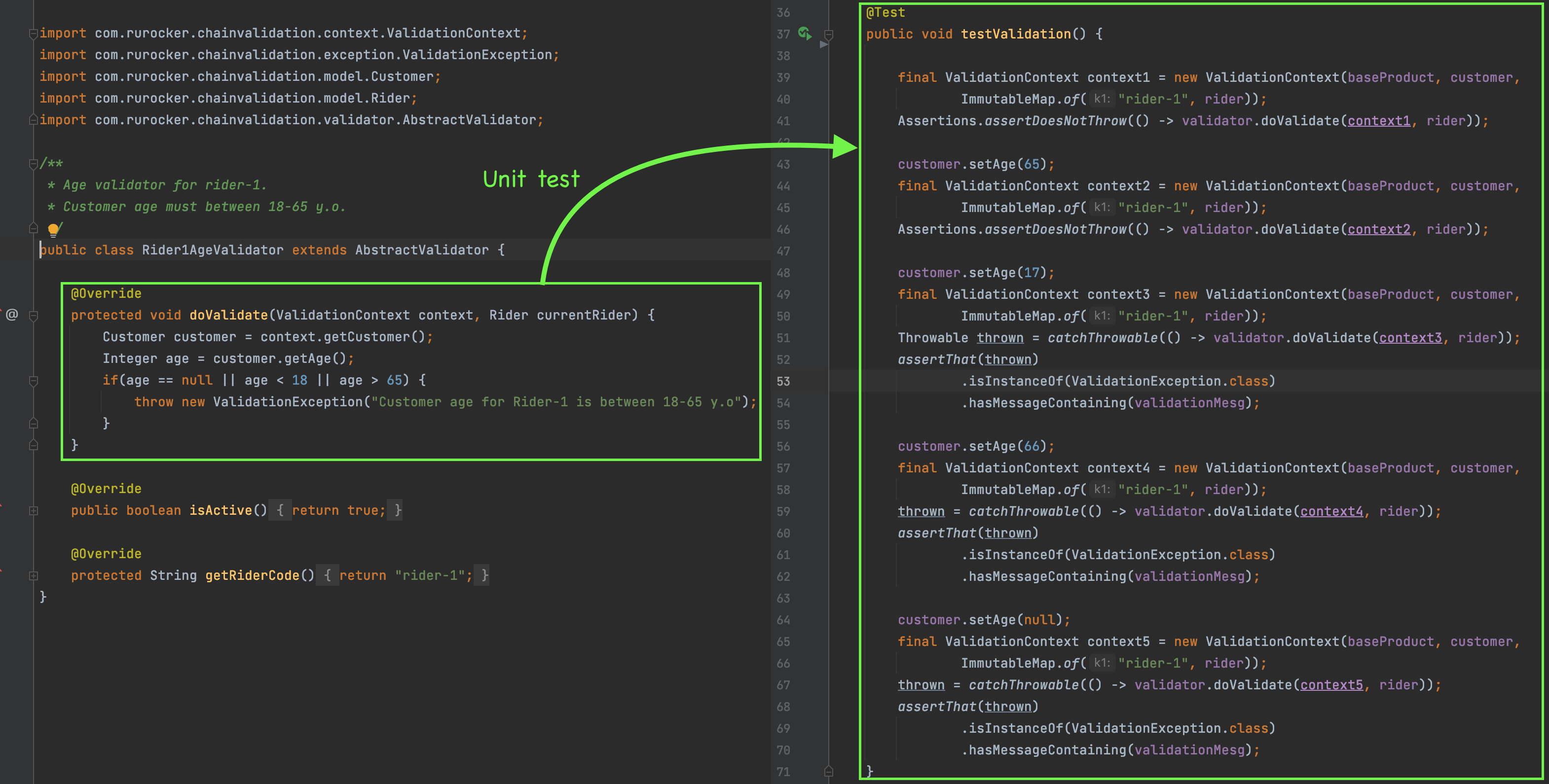Click line number 64 in the gutter
Image resolution: width=1549 pixels, height=784 pixels.
pyautogui.click(x=783, y=620)
